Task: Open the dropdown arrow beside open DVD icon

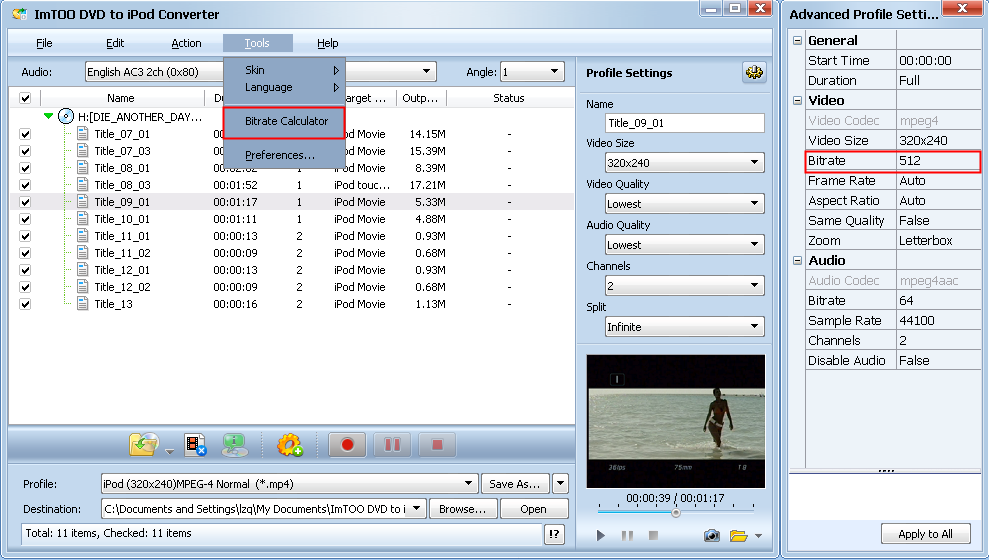Action: click(169, 452)
